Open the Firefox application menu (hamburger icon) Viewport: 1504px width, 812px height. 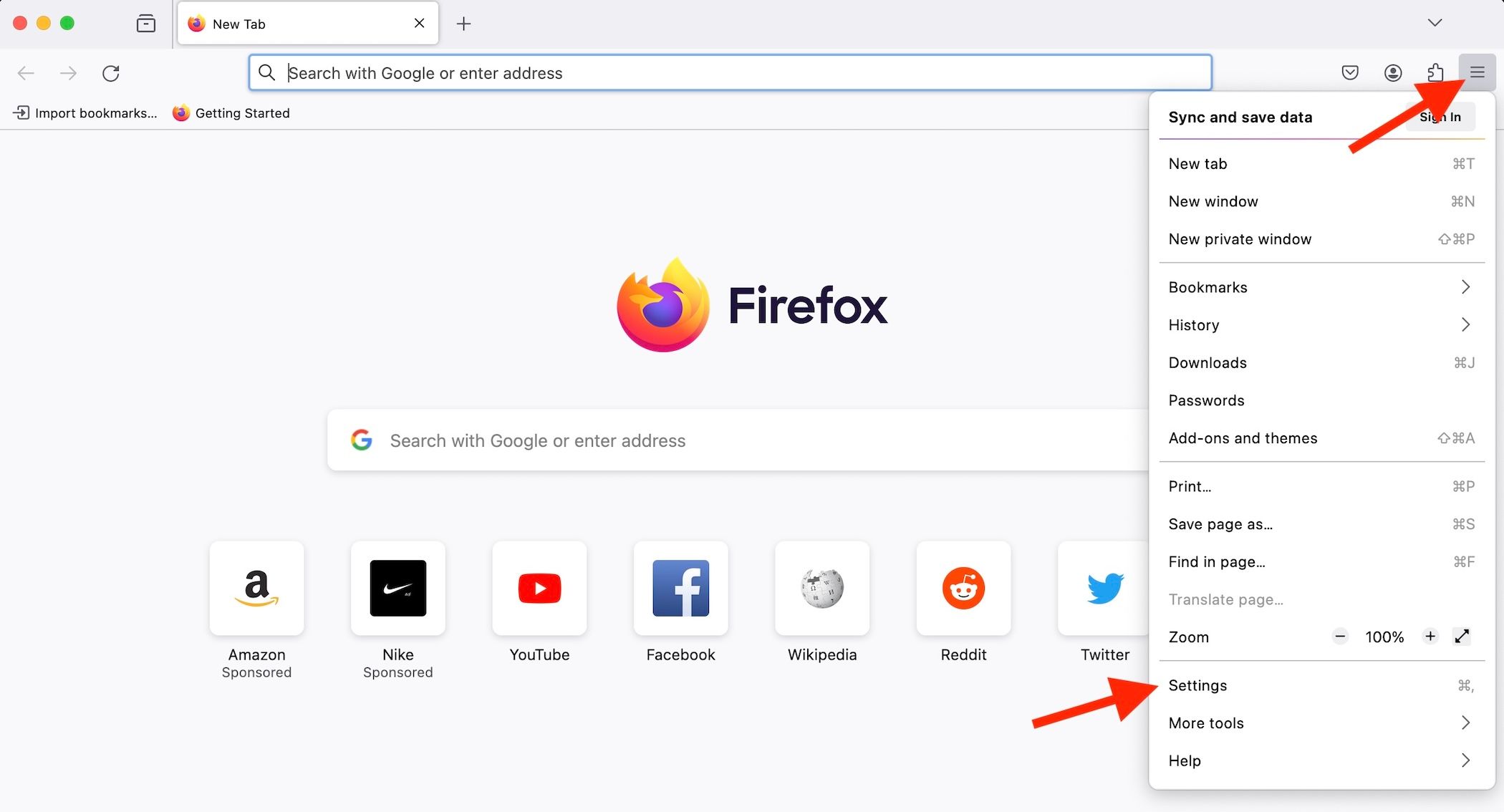1477,72
